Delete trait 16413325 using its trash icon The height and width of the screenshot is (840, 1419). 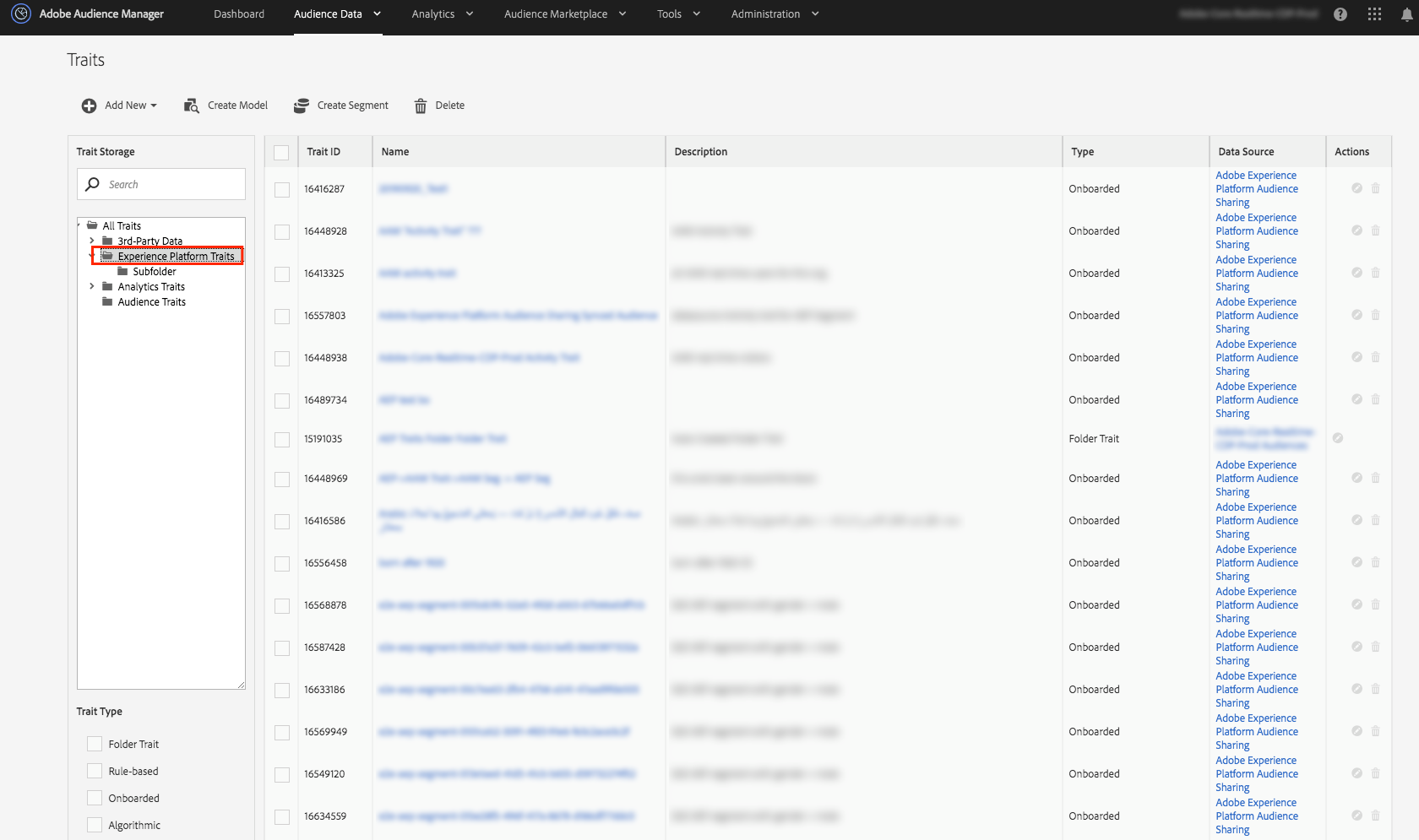click(1375, 273)
